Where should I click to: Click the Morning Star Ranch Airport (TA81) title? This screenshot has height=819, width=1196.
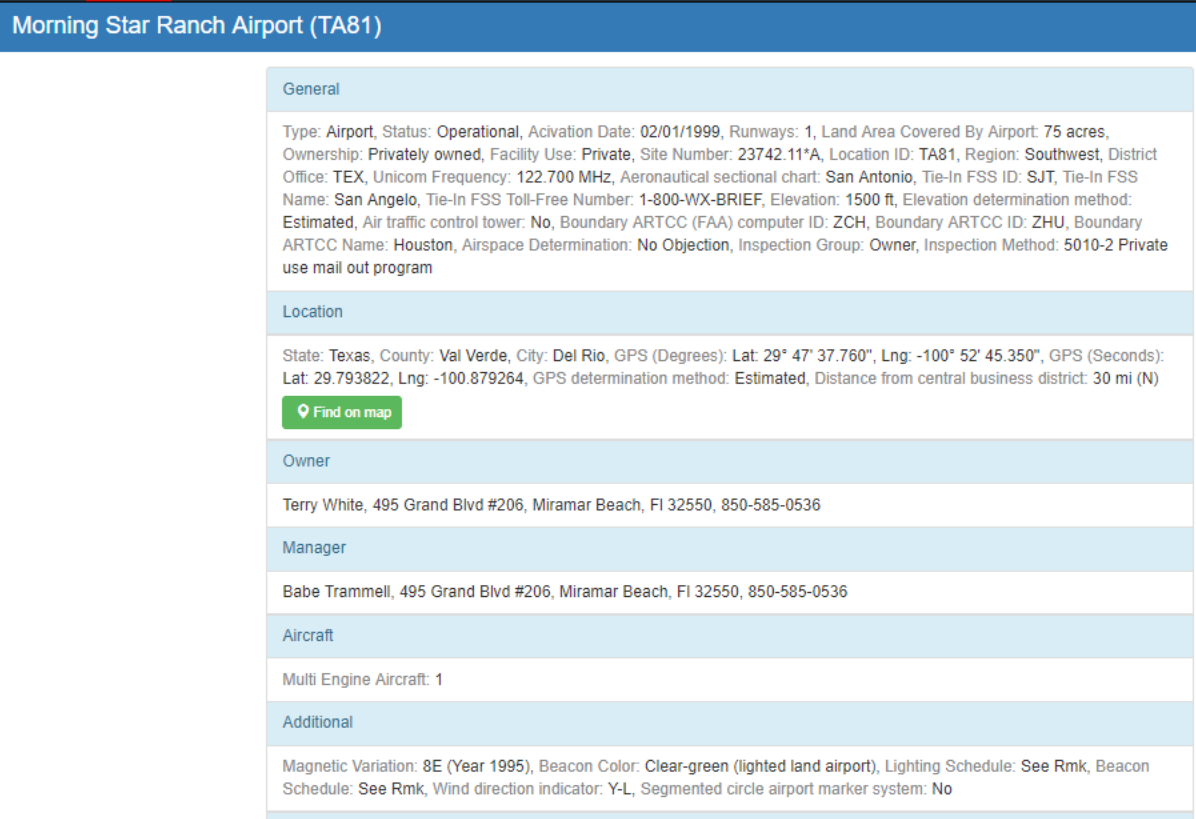click(x=197, y=26)
